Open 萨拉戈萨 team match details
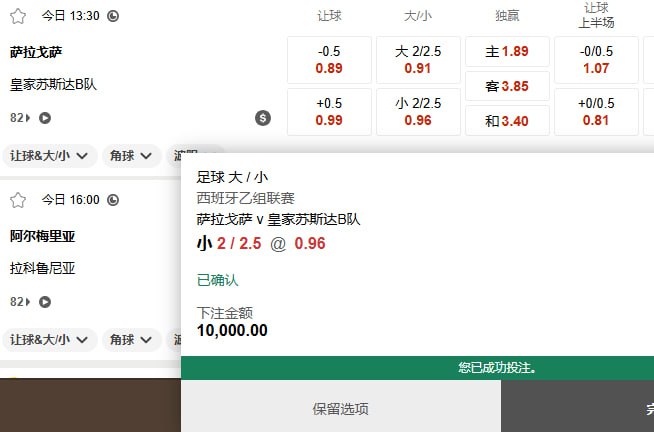This screenshot has width=654, height=432. coord(36,52)
